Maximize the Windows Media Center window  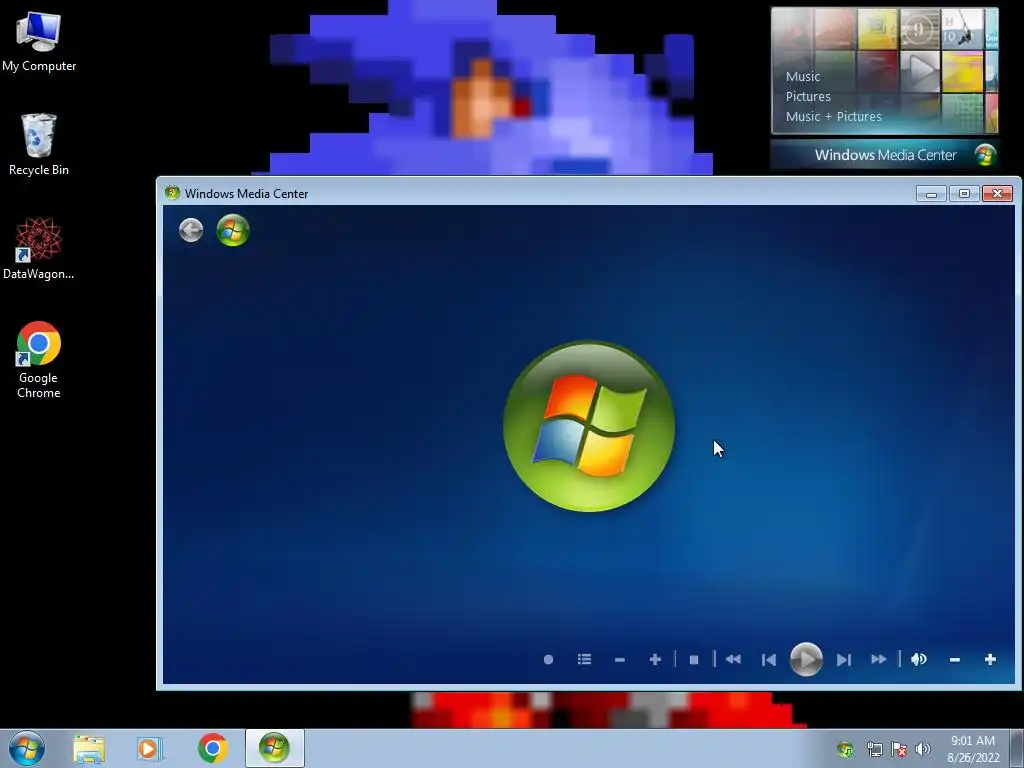(964, 193)
